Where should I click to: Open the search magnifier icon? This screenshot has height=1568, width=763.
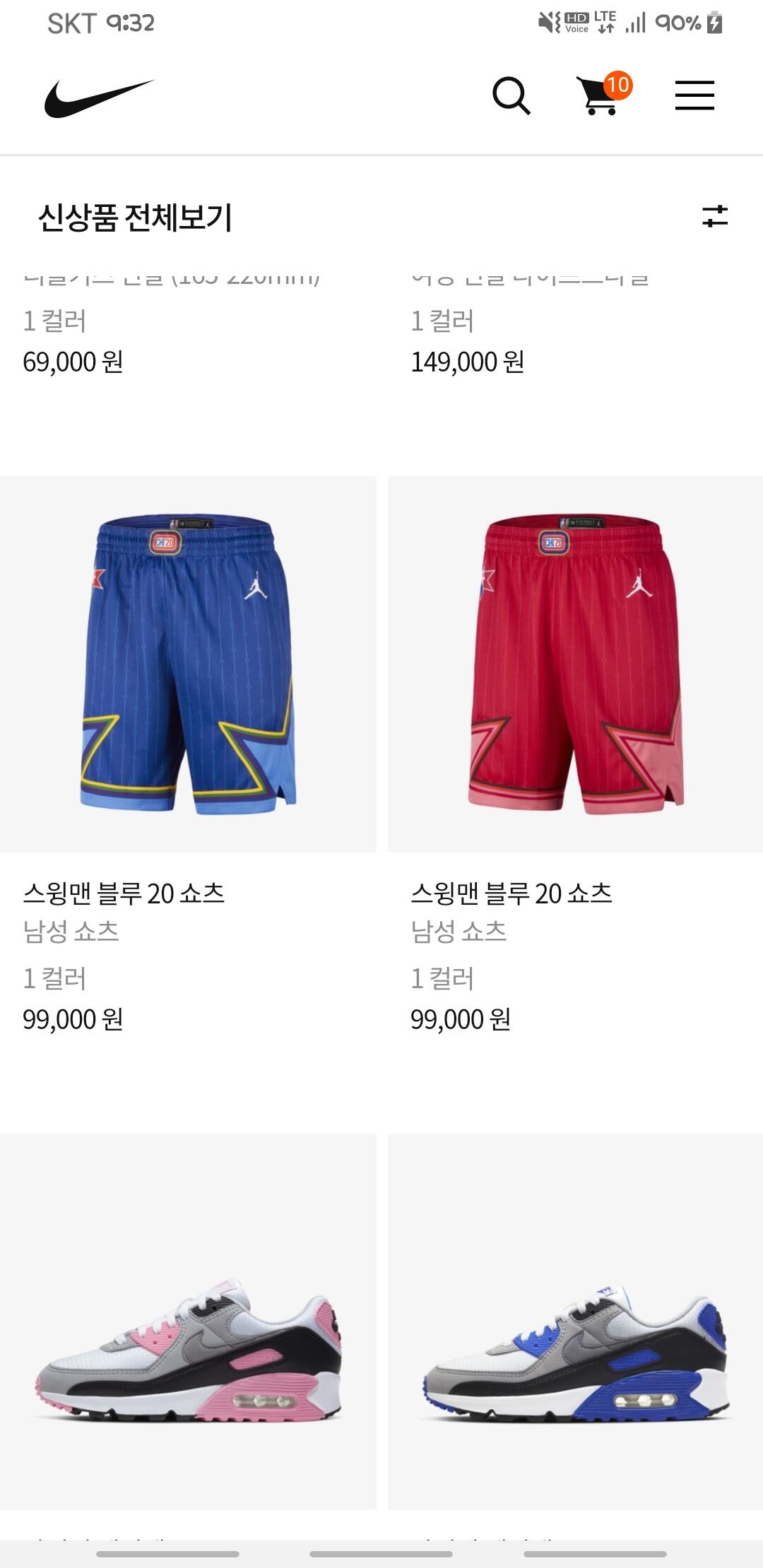(511, 96)
